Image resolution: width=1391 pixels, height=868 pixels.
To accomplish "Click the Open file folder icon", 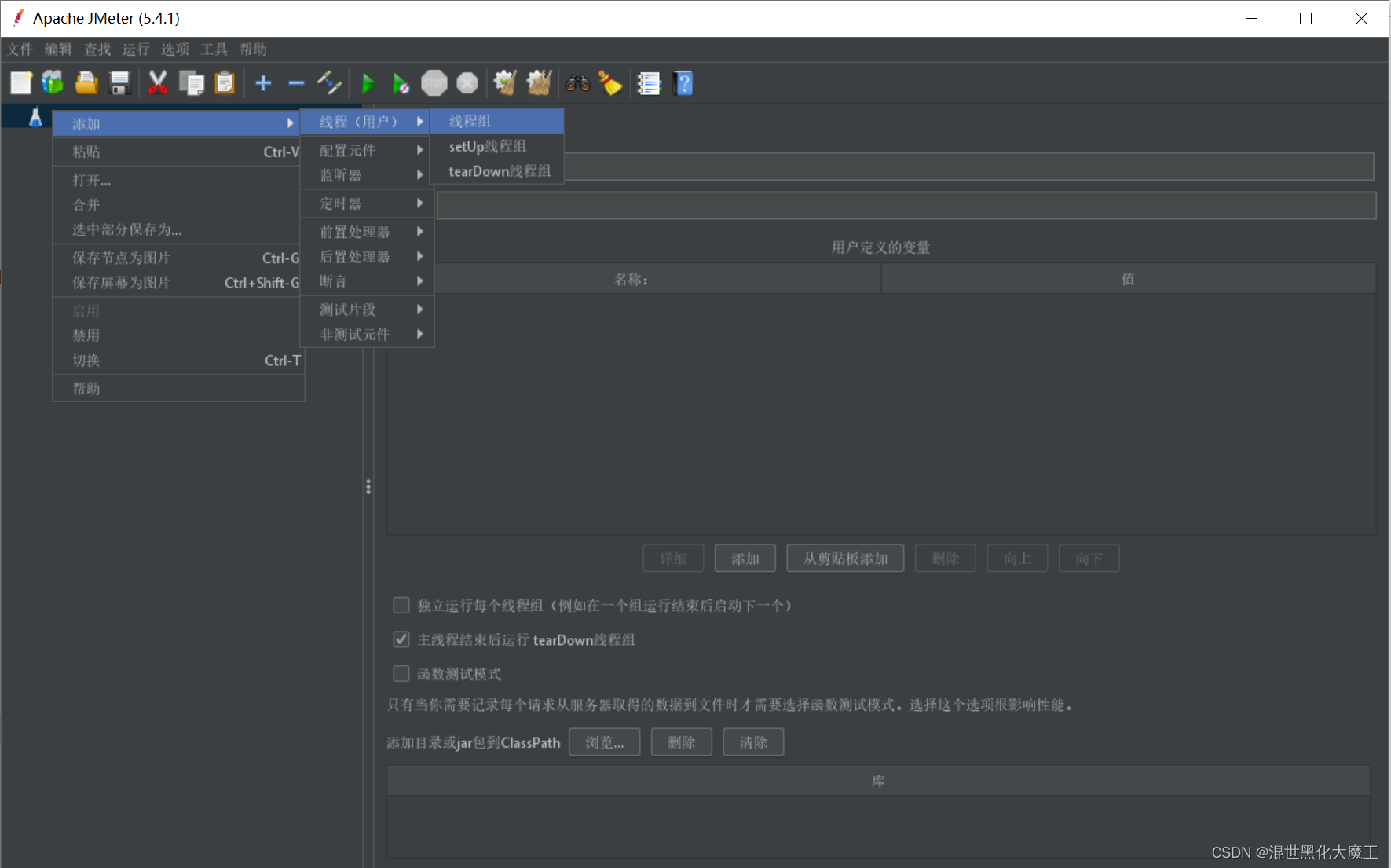I will (86, 82).
